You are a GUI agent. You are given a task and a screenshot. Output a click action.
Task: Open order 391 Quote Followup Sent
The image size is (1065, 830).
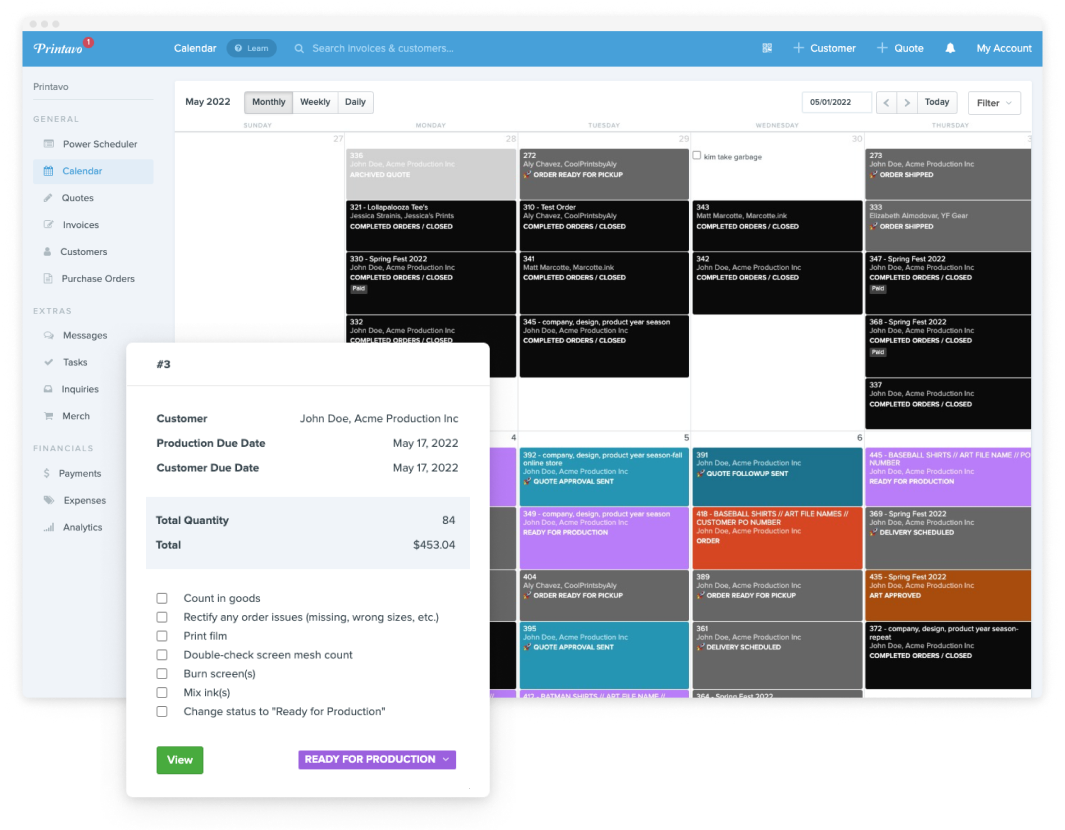coord(777,476)
